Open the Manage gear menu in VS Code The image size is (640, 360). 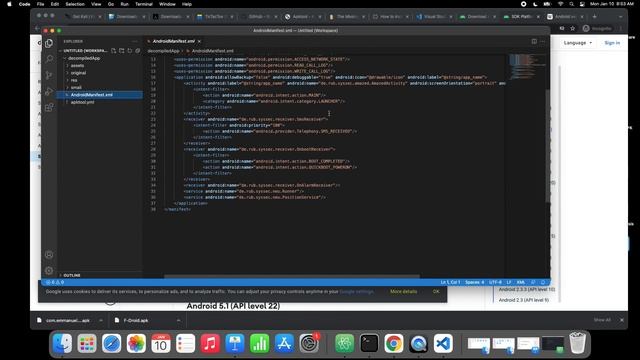pyautogui.click(x=49, y=270)
